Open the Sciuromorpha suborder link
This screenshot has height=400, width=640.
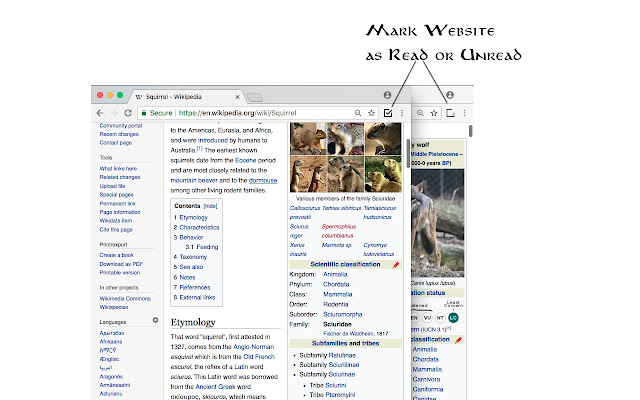[342, 315]
